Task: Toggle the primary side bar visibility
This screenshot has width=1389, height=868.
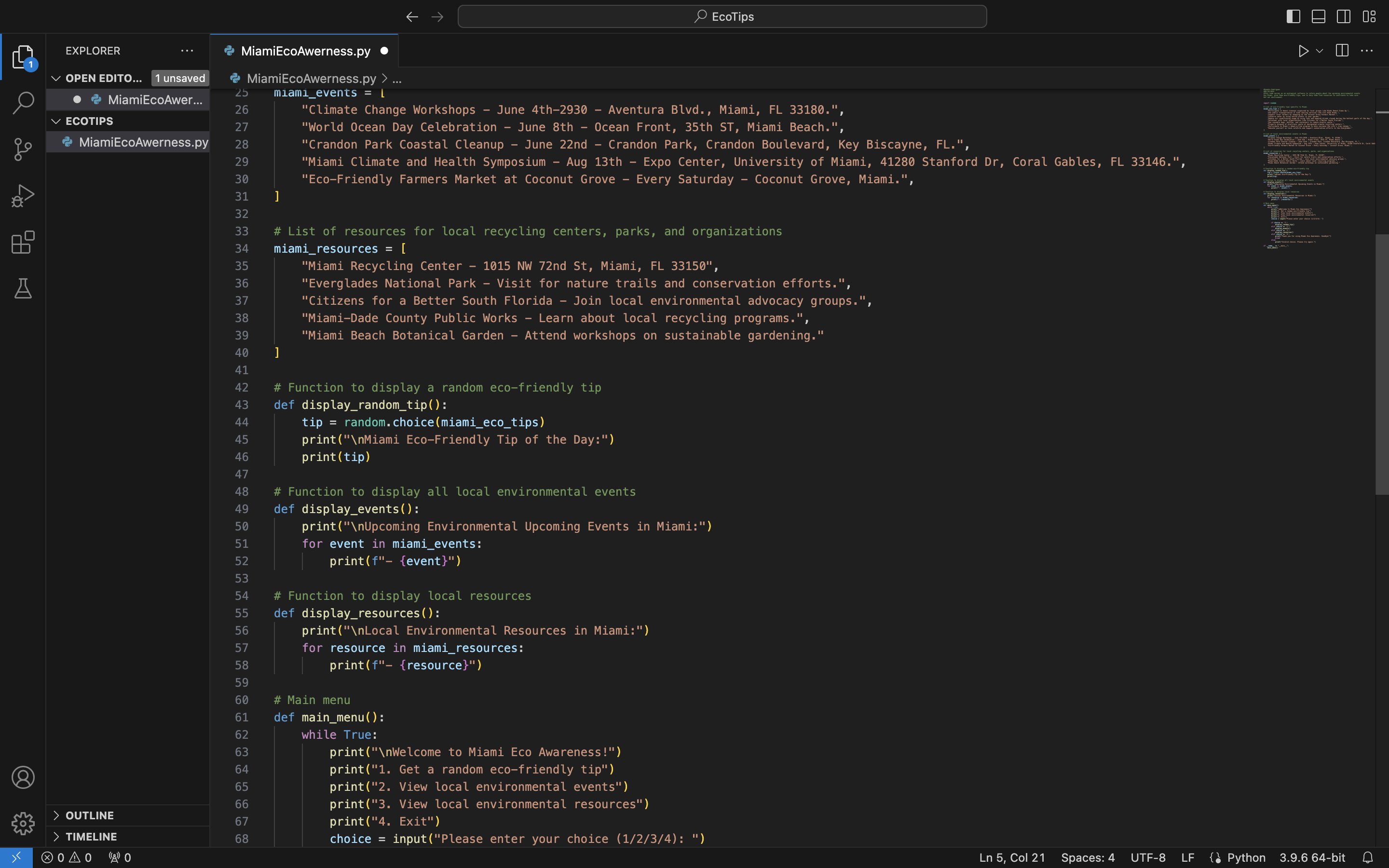Action: coord(1293,17)
